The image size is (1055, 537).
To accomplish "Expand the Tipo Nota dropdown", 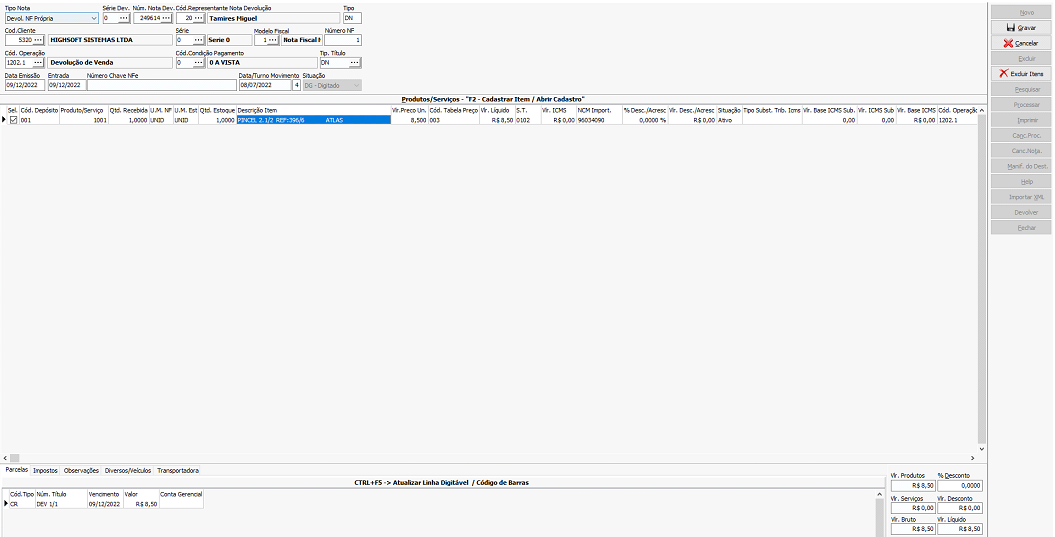I will point(93,18).
